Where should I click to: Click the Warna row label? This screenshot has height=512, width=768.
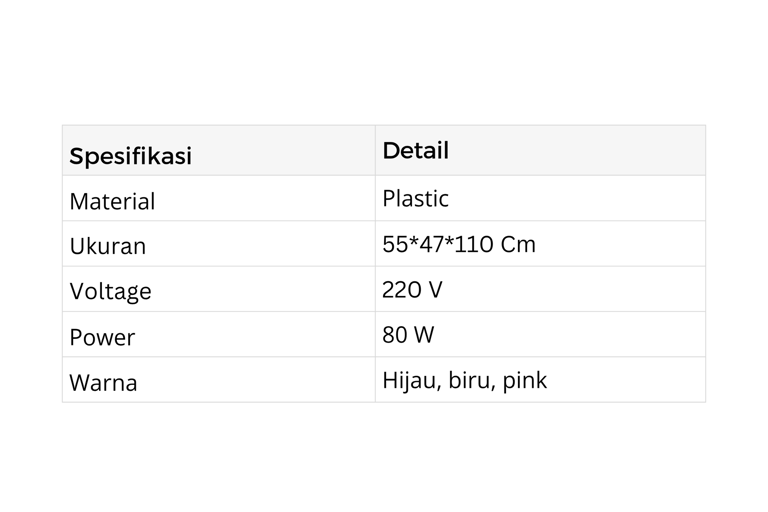tap(103, 382)
